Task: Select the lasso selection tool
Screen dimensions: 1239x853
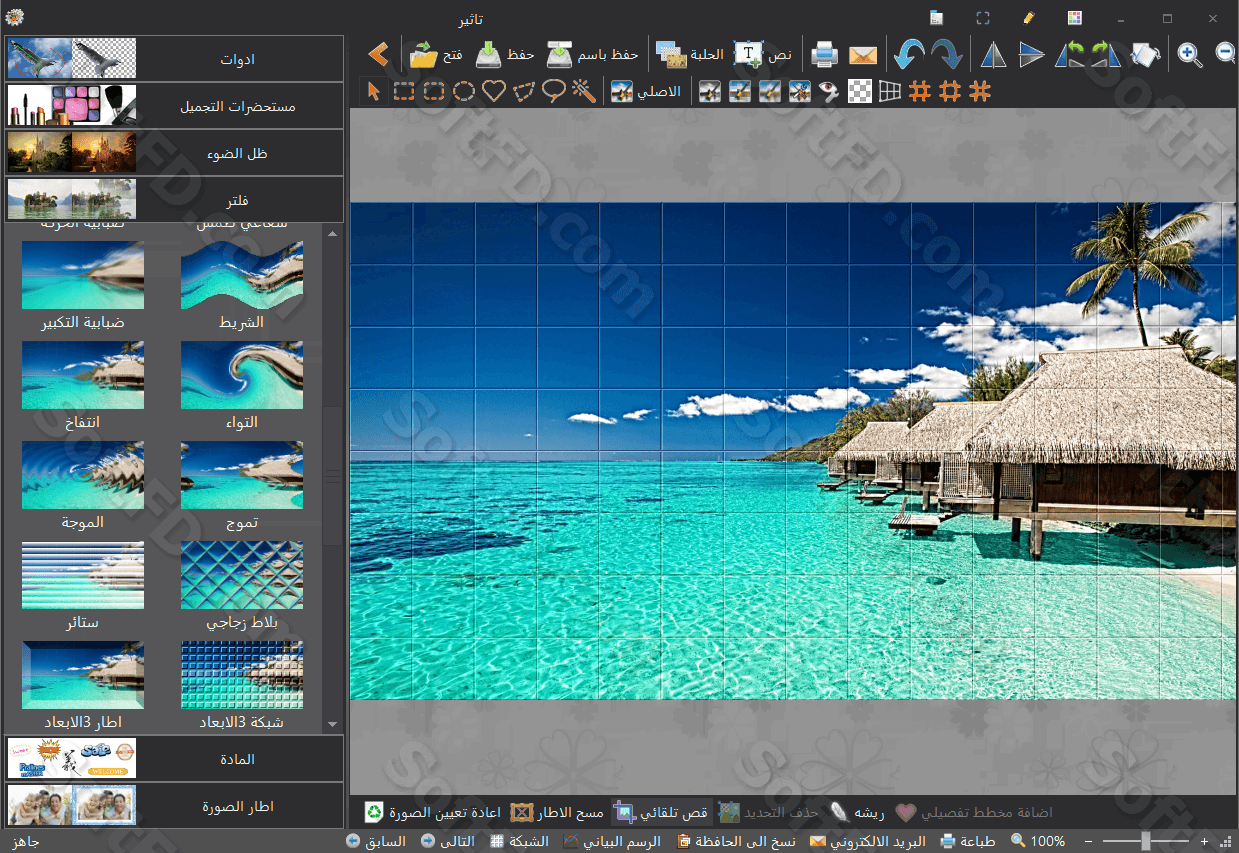Action: click(x=554, y=92)
